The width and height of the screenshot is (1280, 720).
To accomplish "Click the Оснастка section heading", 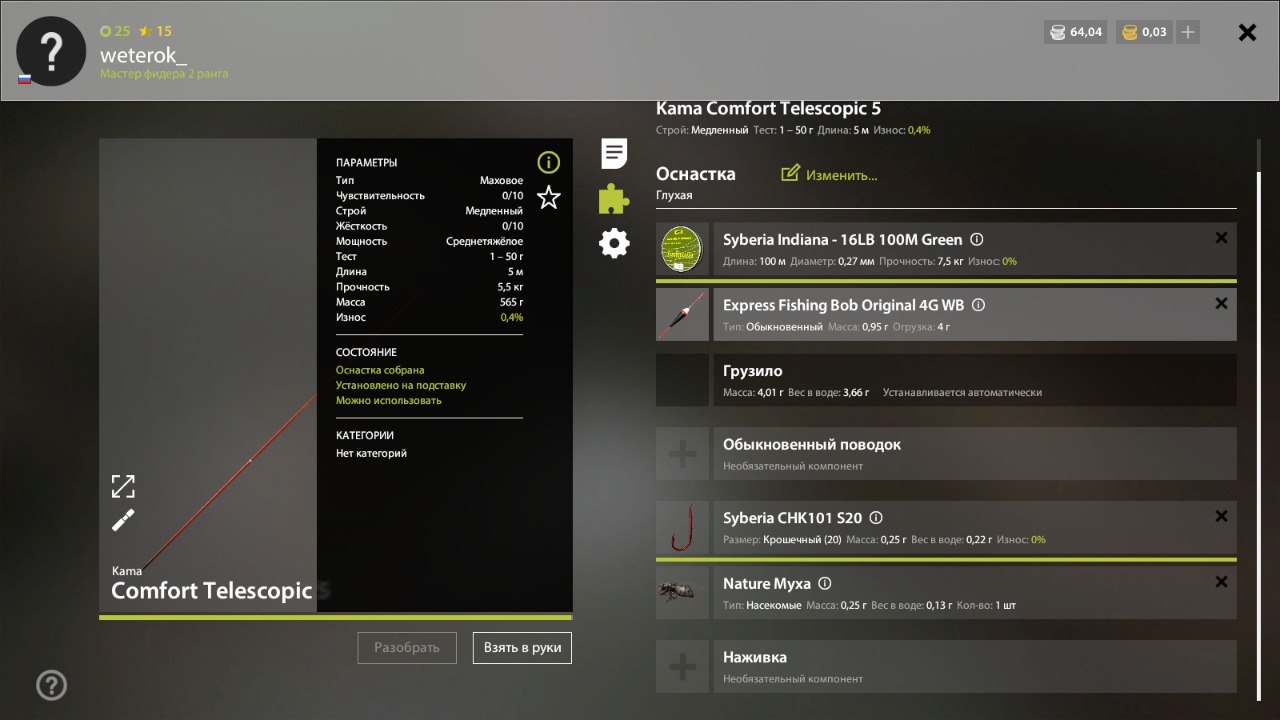I will click(695, 174).
